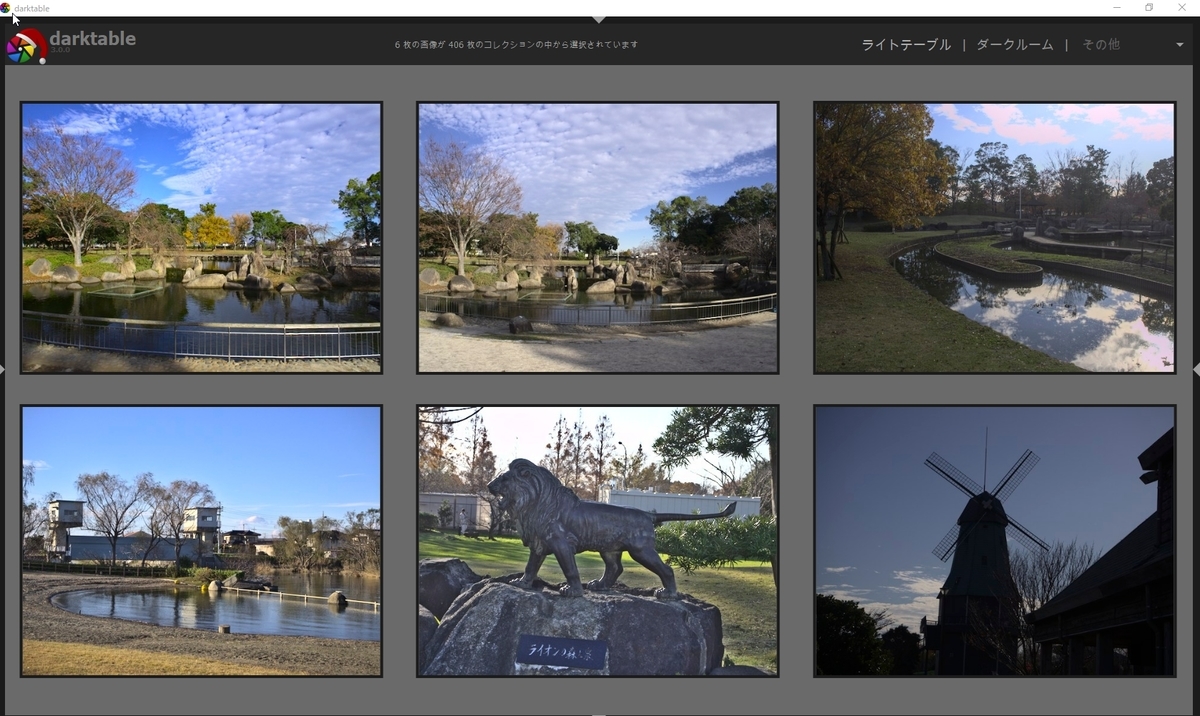
Task: Minimize the darktable window
Action: [1117, 8]
